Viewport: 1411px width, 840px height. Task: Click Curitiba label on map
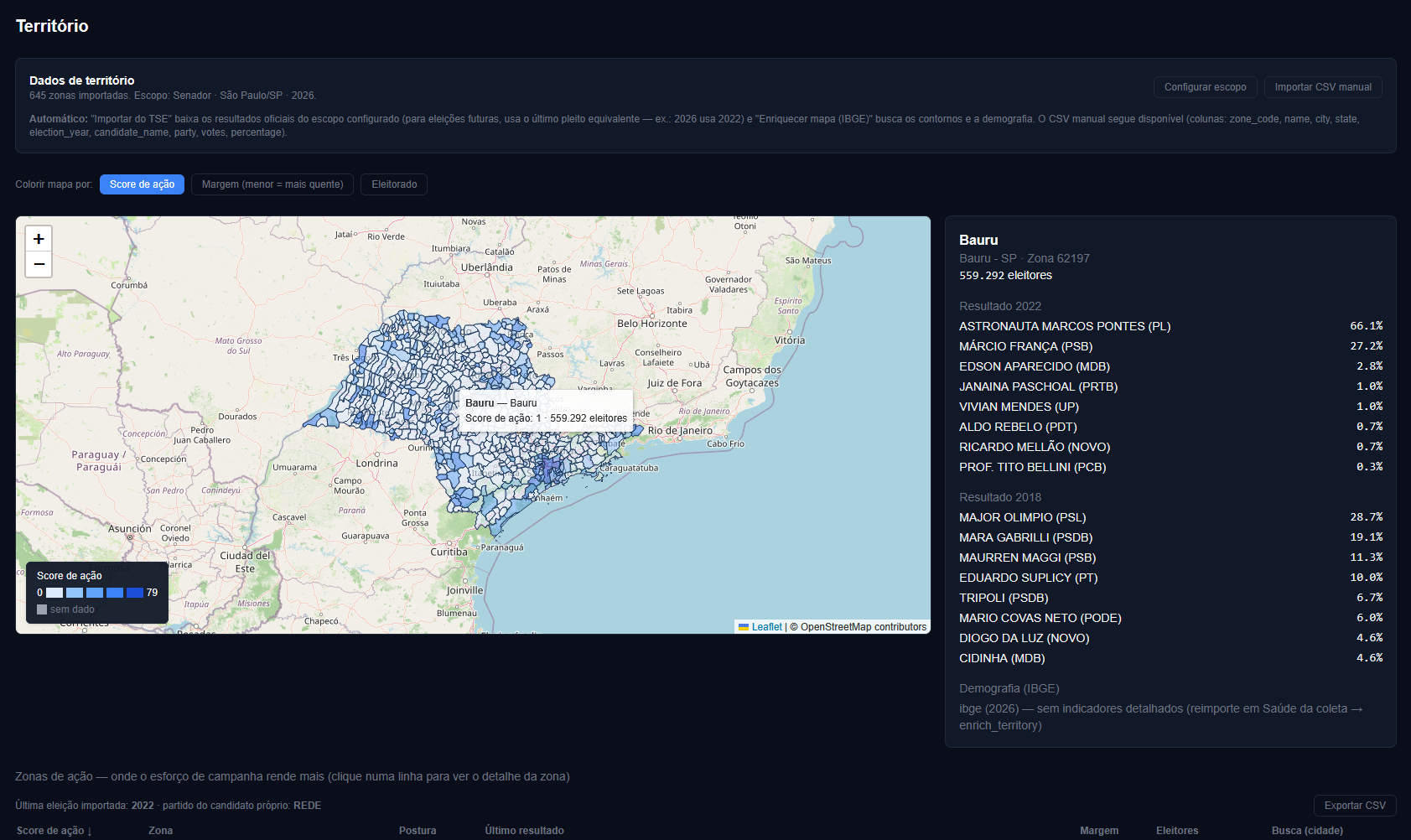(x=449, y=552)
